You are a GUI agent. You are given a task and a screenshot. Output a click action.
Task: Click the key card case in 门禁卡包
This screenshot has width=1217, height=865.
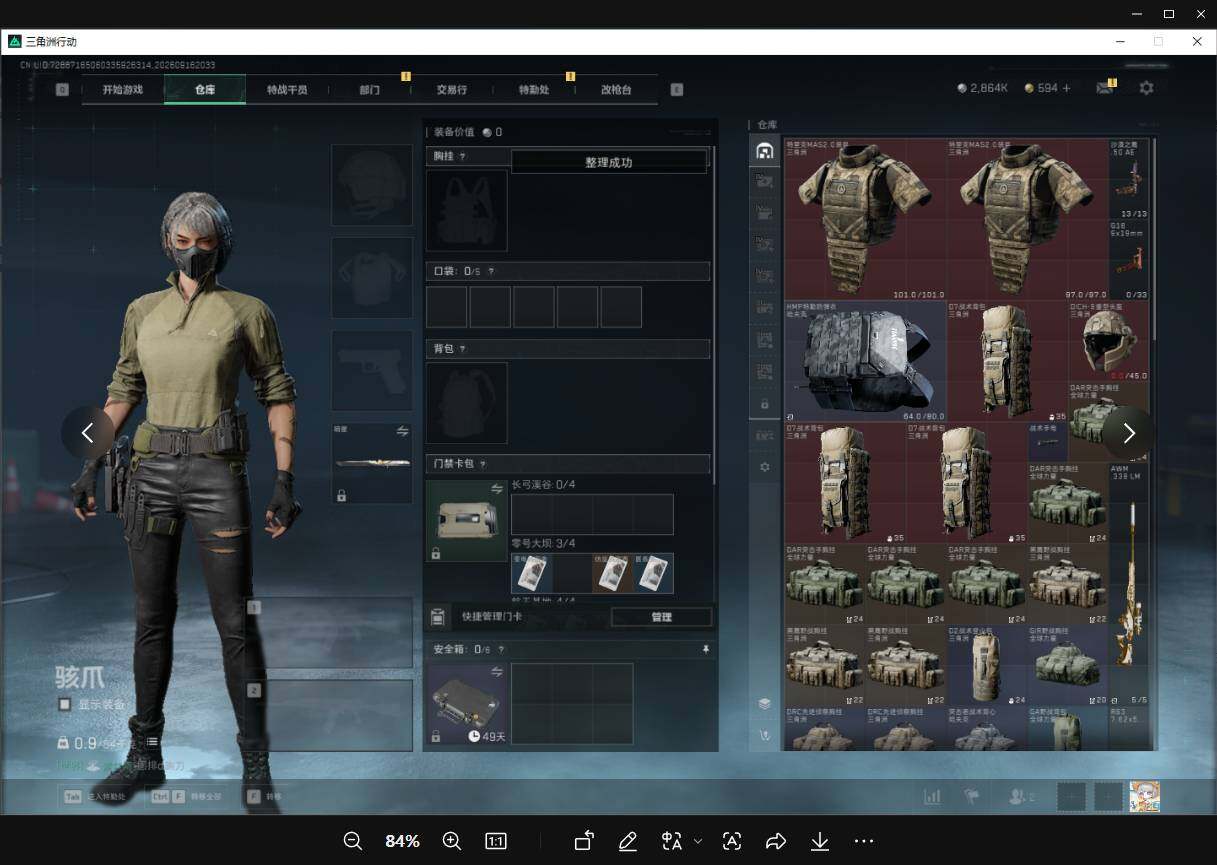(467, 520)
